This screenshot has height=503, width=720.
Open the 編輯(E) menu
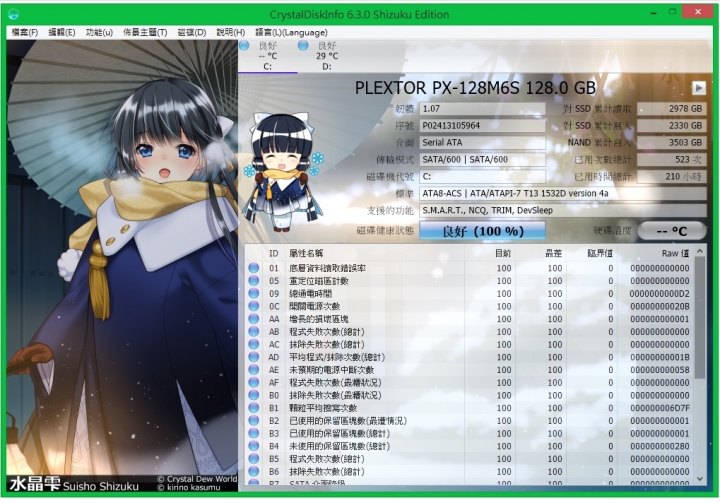point(62,32)
